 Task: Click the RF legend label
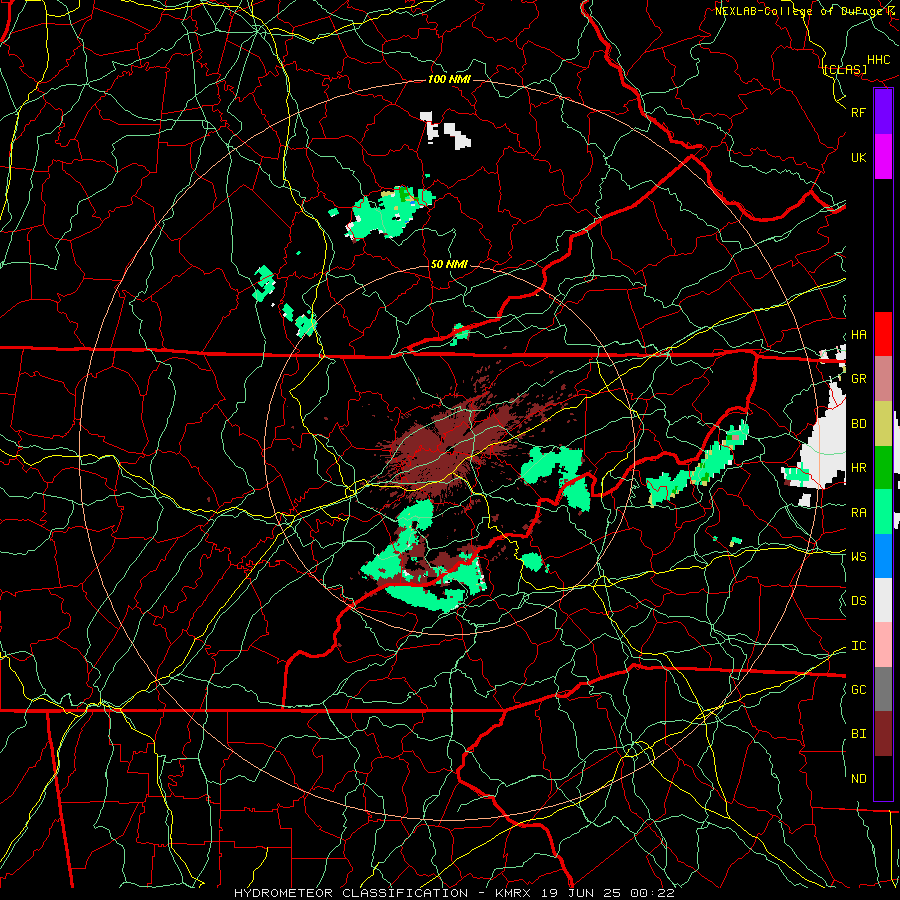(859, 112)
